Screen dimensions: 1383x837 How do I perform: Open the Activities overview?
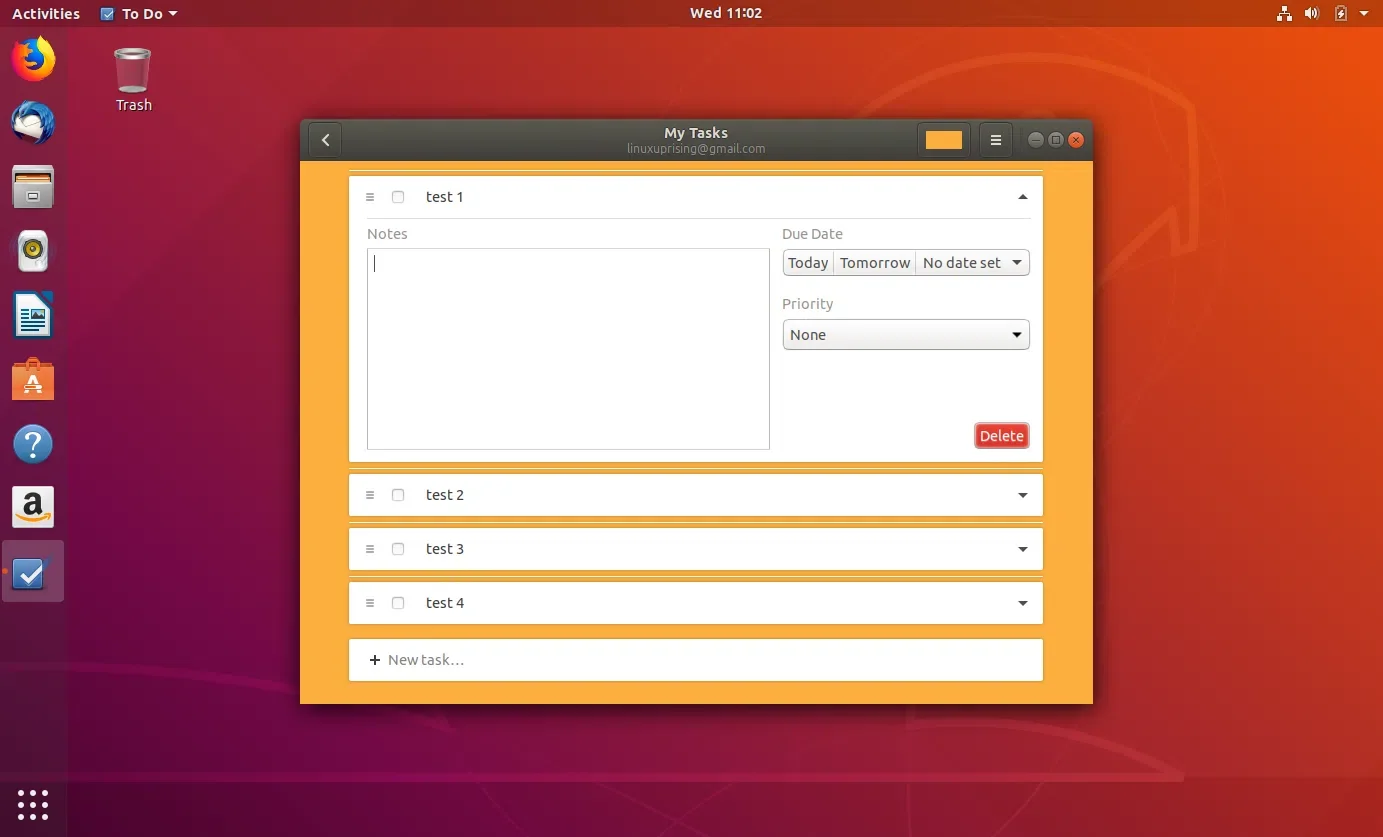pos(46,14)
